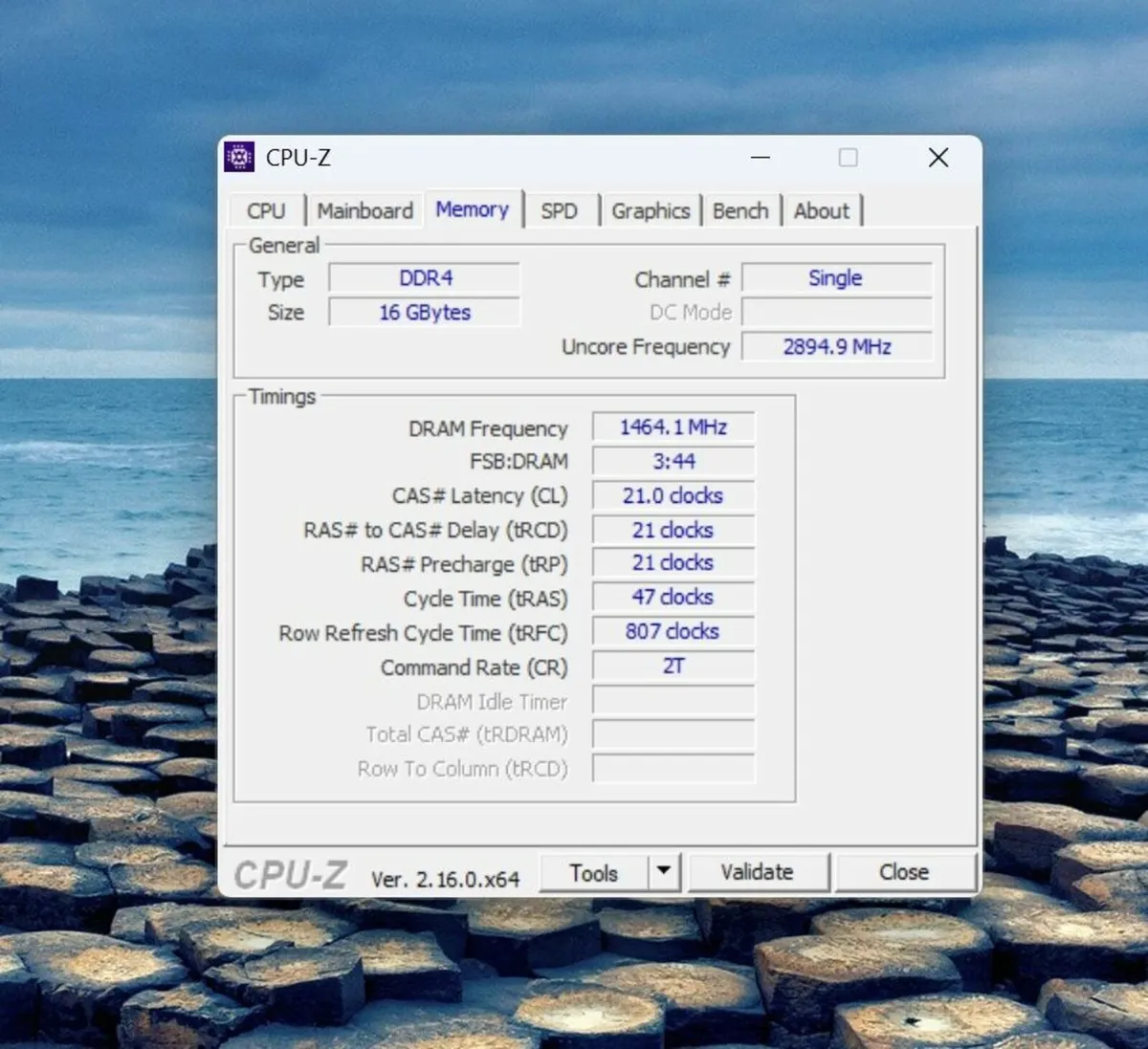Minimize the CPU-Z window
The height and width of the screenshot is (1049, 1148).
point(760,157)
